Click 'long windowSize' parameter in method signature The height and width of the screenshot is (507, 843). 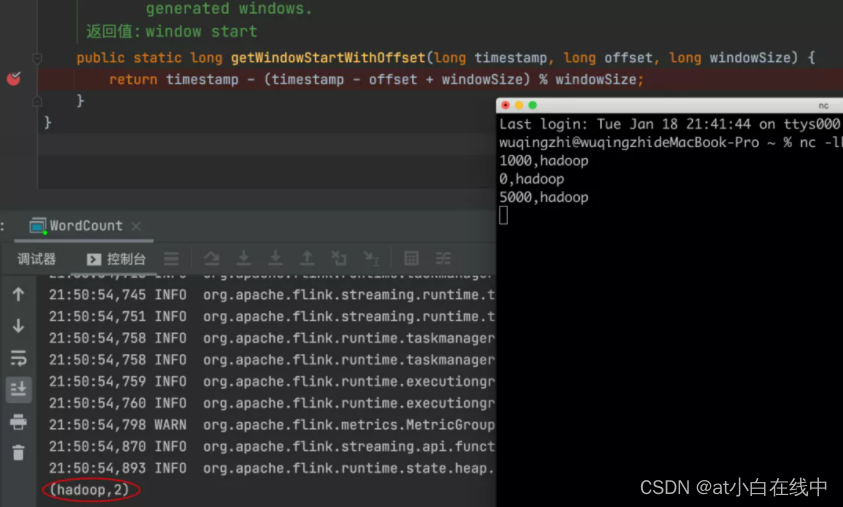coord(733,58)
